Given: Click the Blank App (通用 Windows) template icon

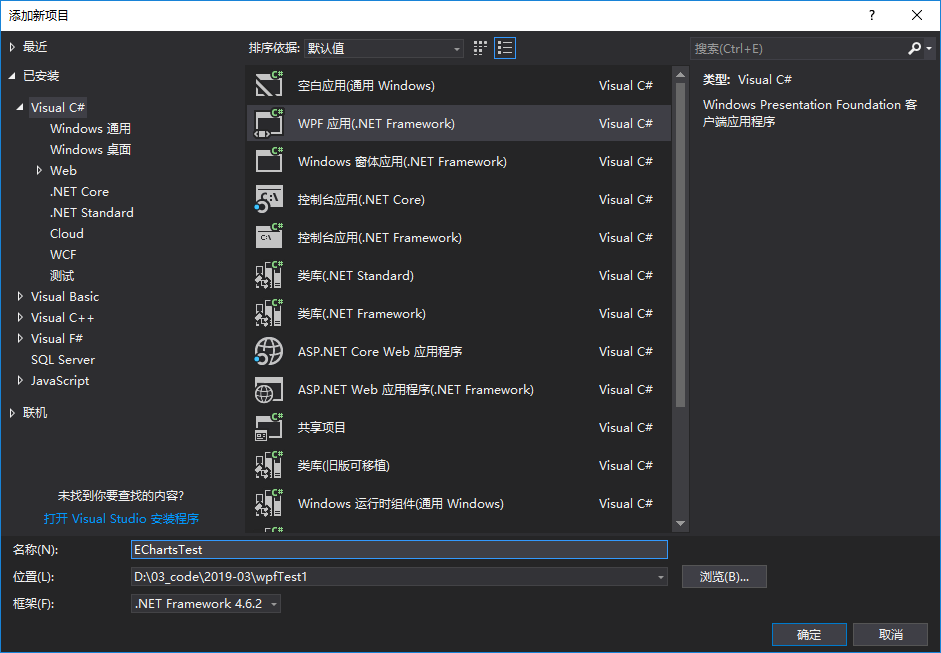Looking at the screenshot, I should [x=269, y=84].
